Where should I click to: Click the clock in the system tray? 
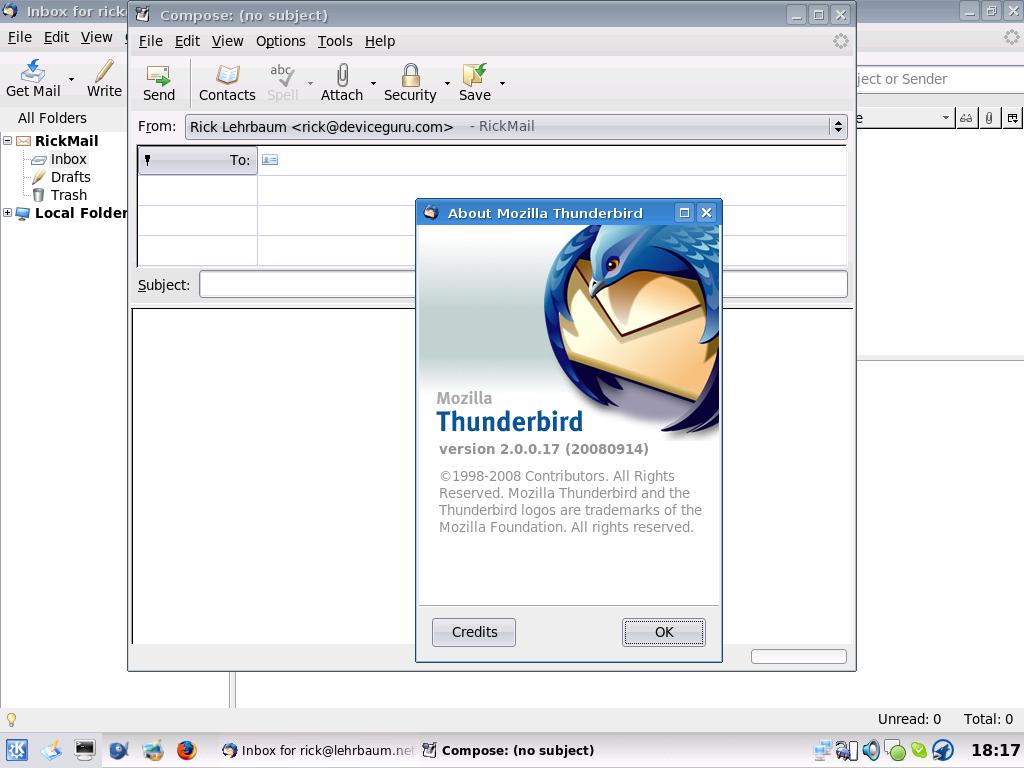pos(995,750)
